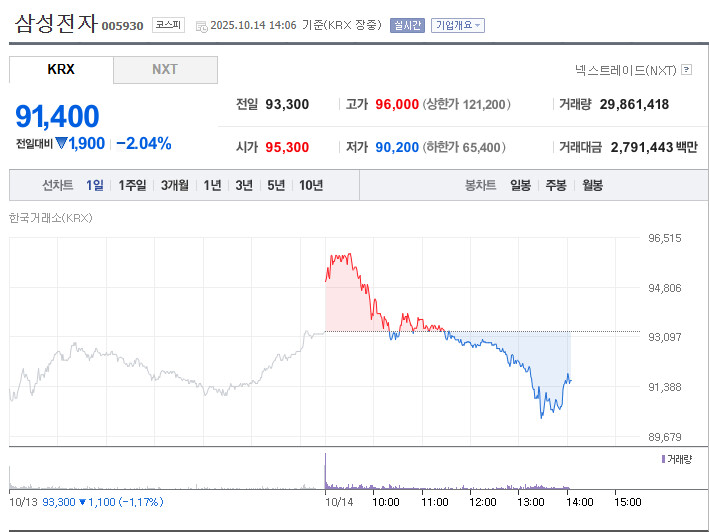Click the lower limit text 하한가 65,400

coord(464,147)
